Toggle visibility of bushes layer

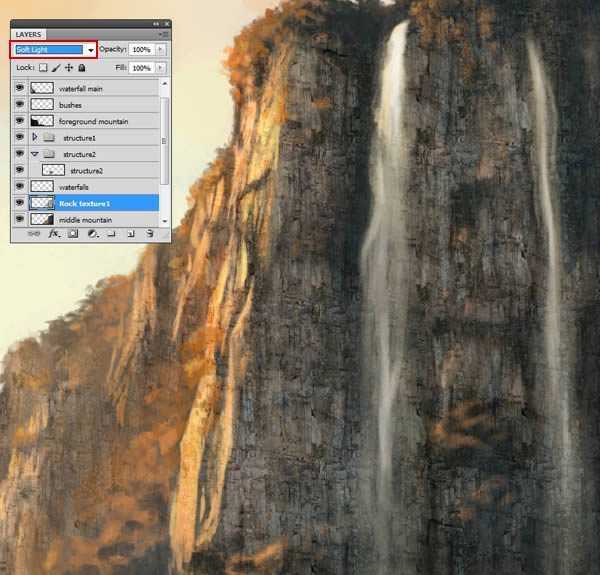pos(19,104)
